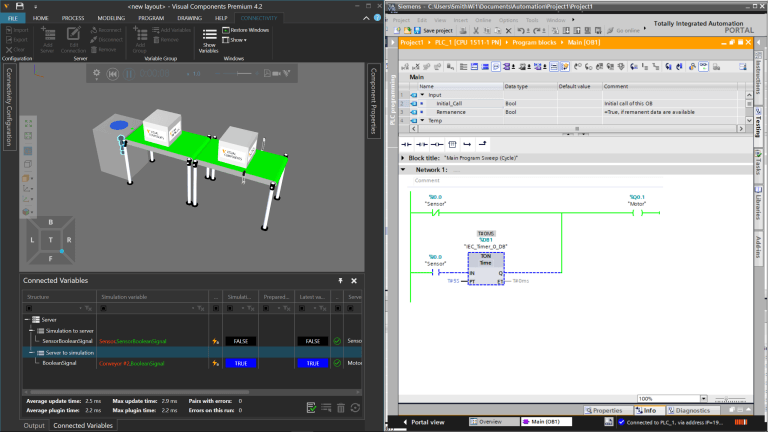Insert an empty box from the favorites bar
768x432 pixels.
pyautogui.click(x=452, y=144)
